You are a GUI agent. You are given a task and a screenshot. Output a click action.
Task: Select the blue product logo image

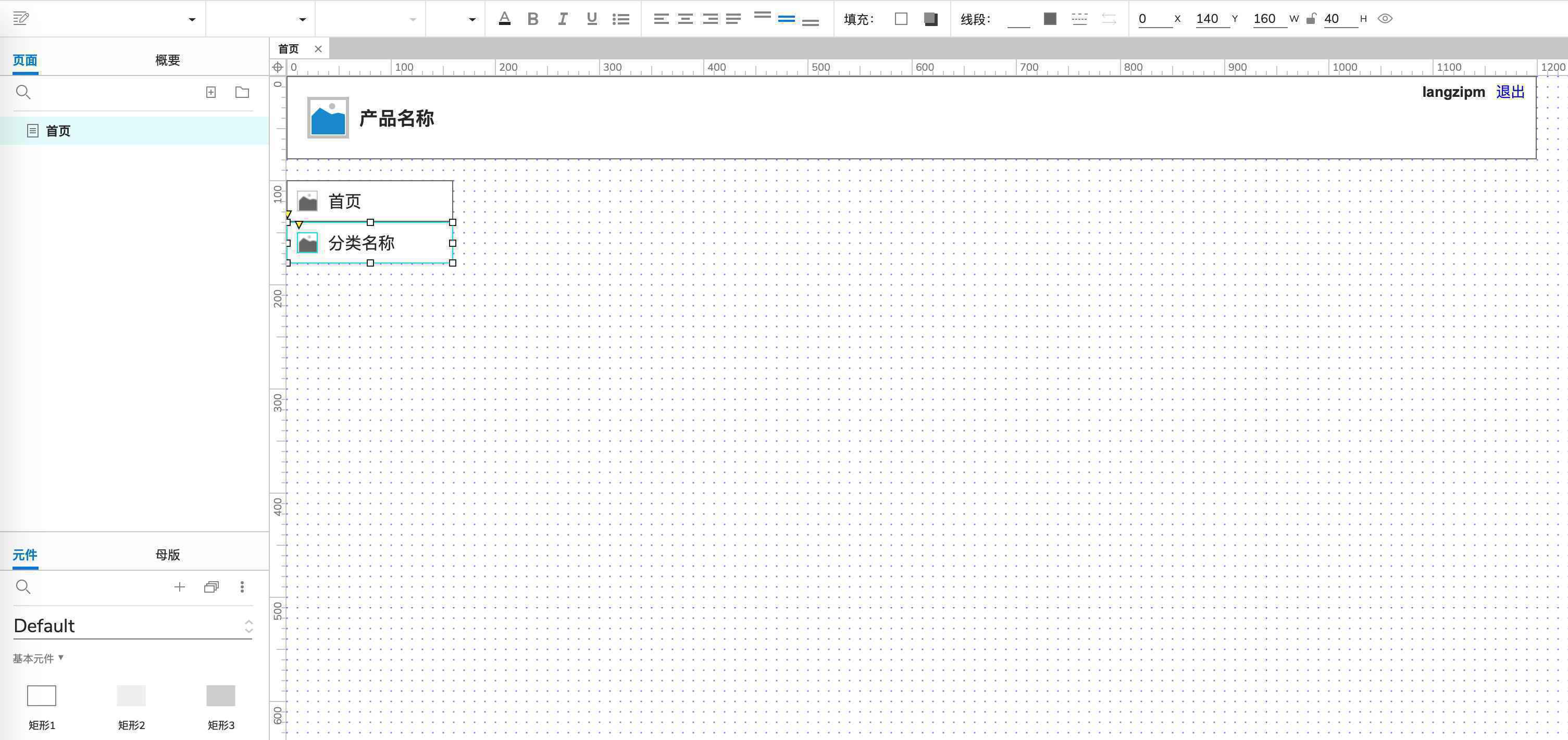(328, 118)
